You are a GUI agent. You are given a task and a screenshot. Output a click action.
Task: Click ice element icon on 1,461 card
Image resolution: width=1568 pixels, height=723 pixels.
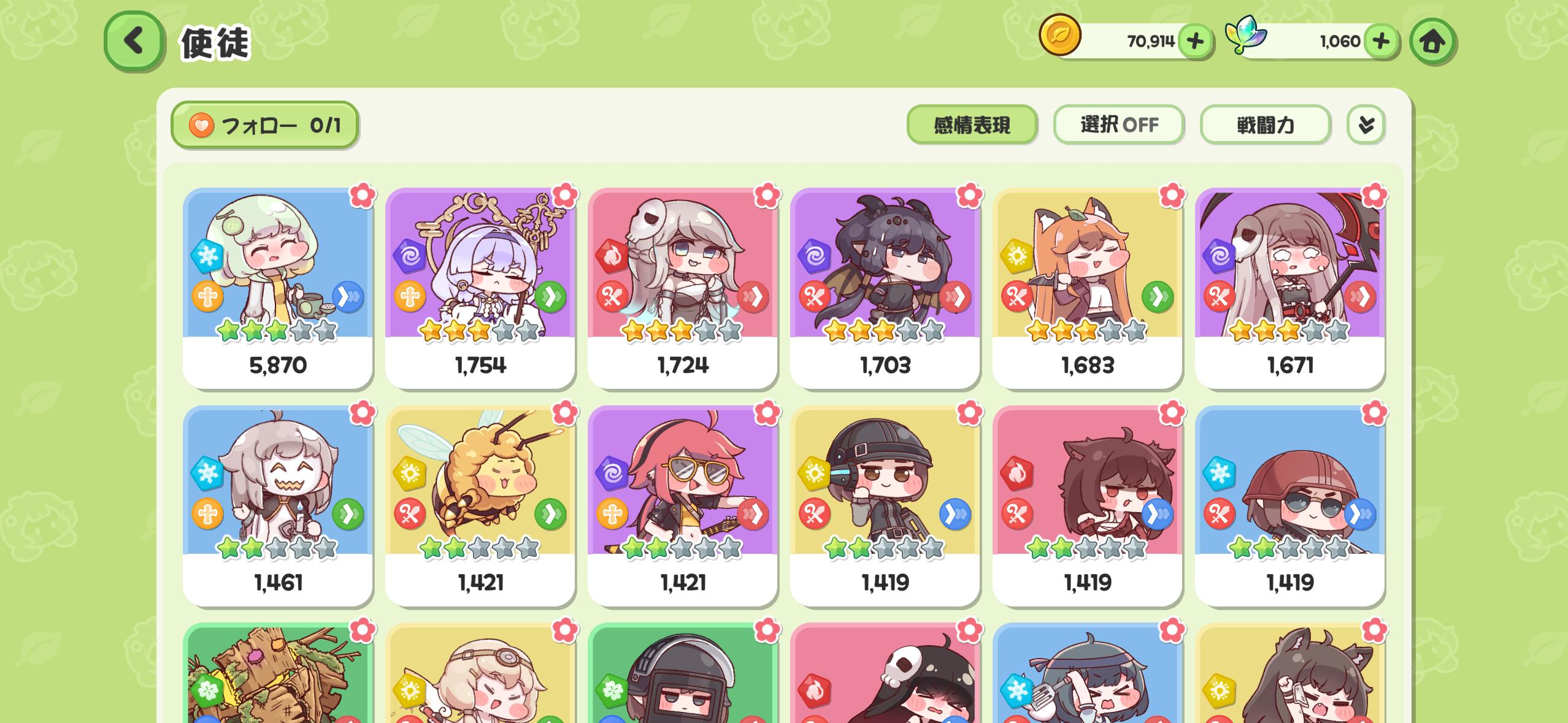click(207, 473)
